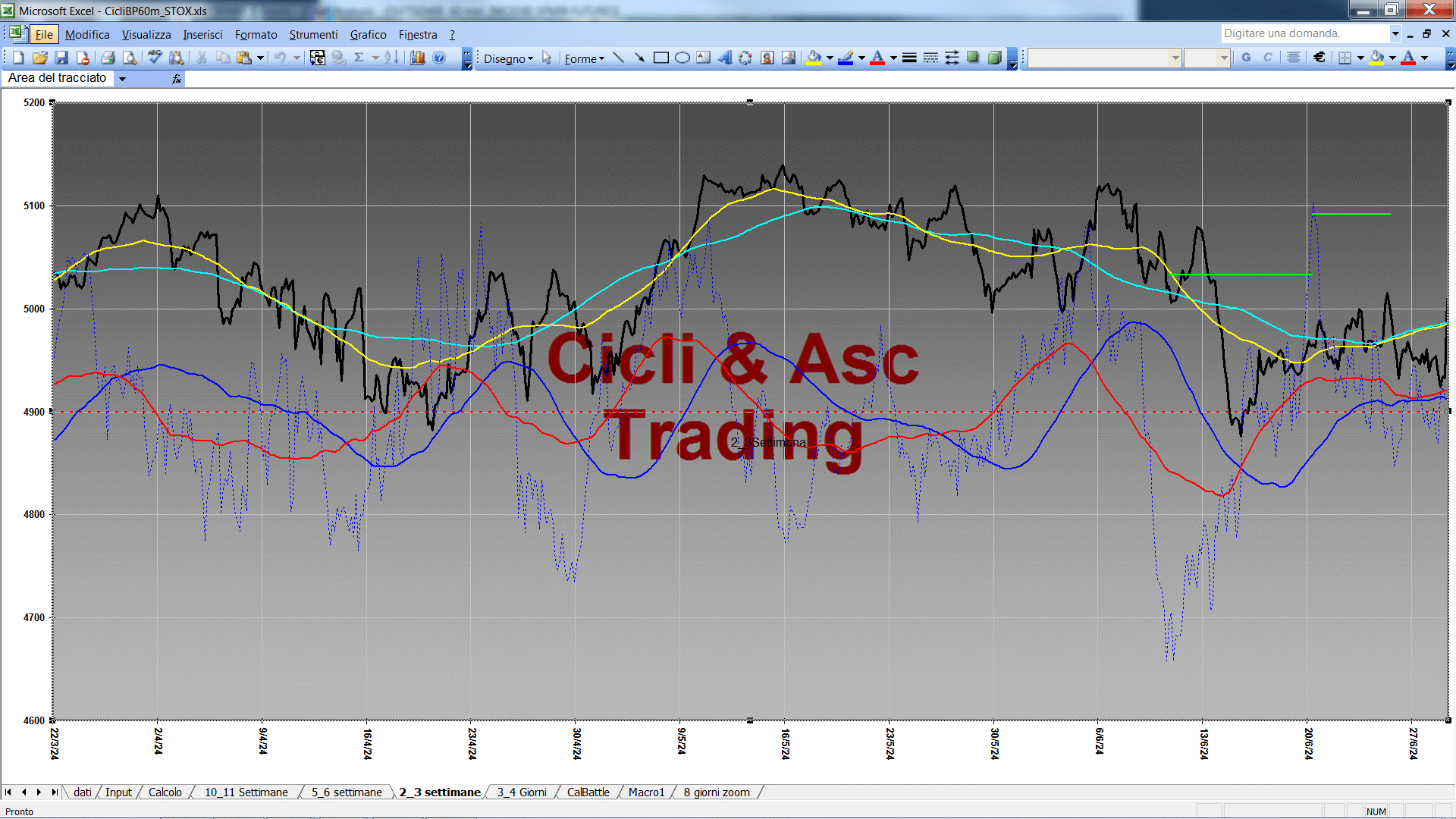Select Objects with the pointer arrow icon
Image resolution: width=1456 pixels, height=819 pixels.
(x=547, y=58)
